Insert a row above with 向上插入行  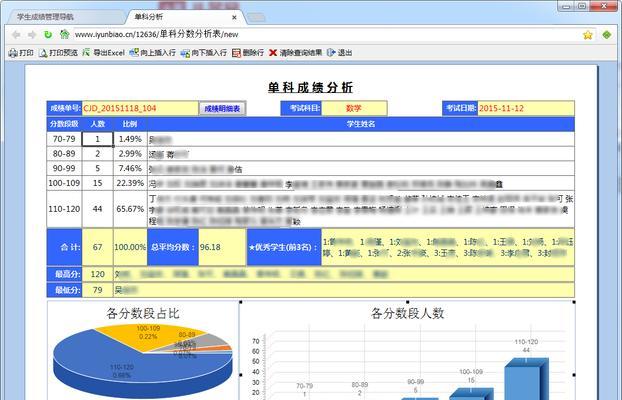click(x=153, y=53)
